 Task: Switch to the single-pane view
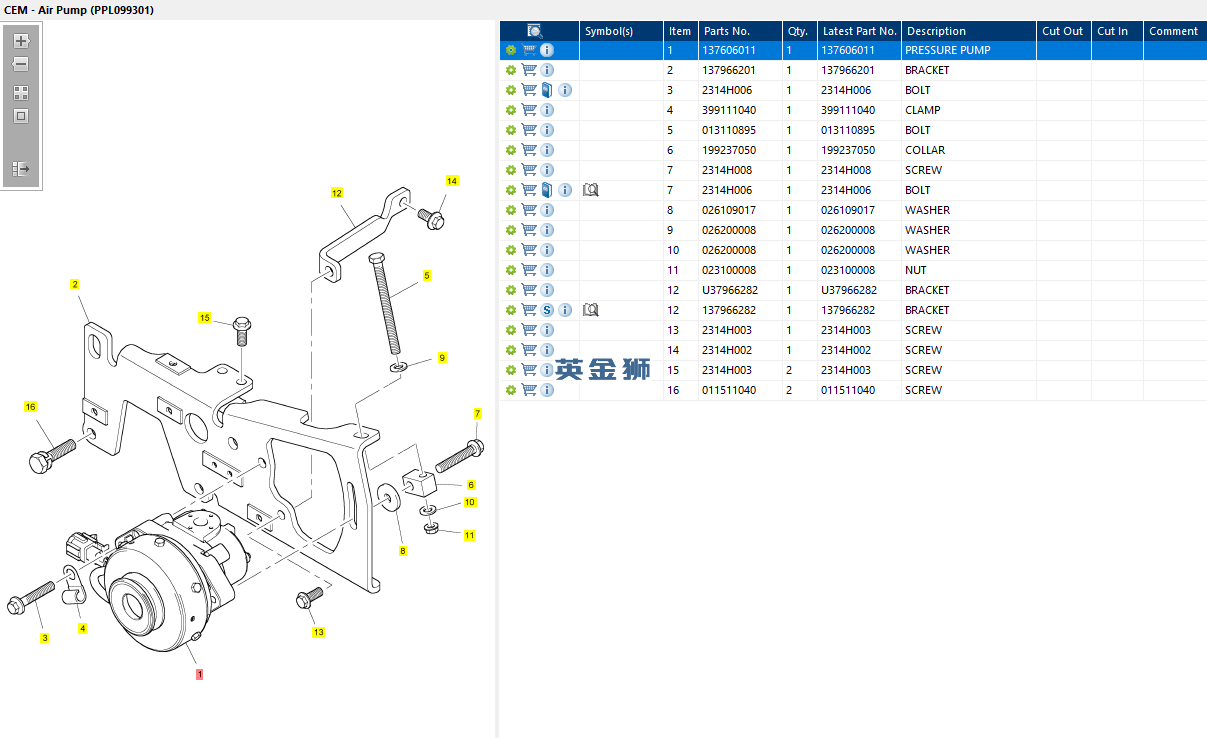(21, 116)
